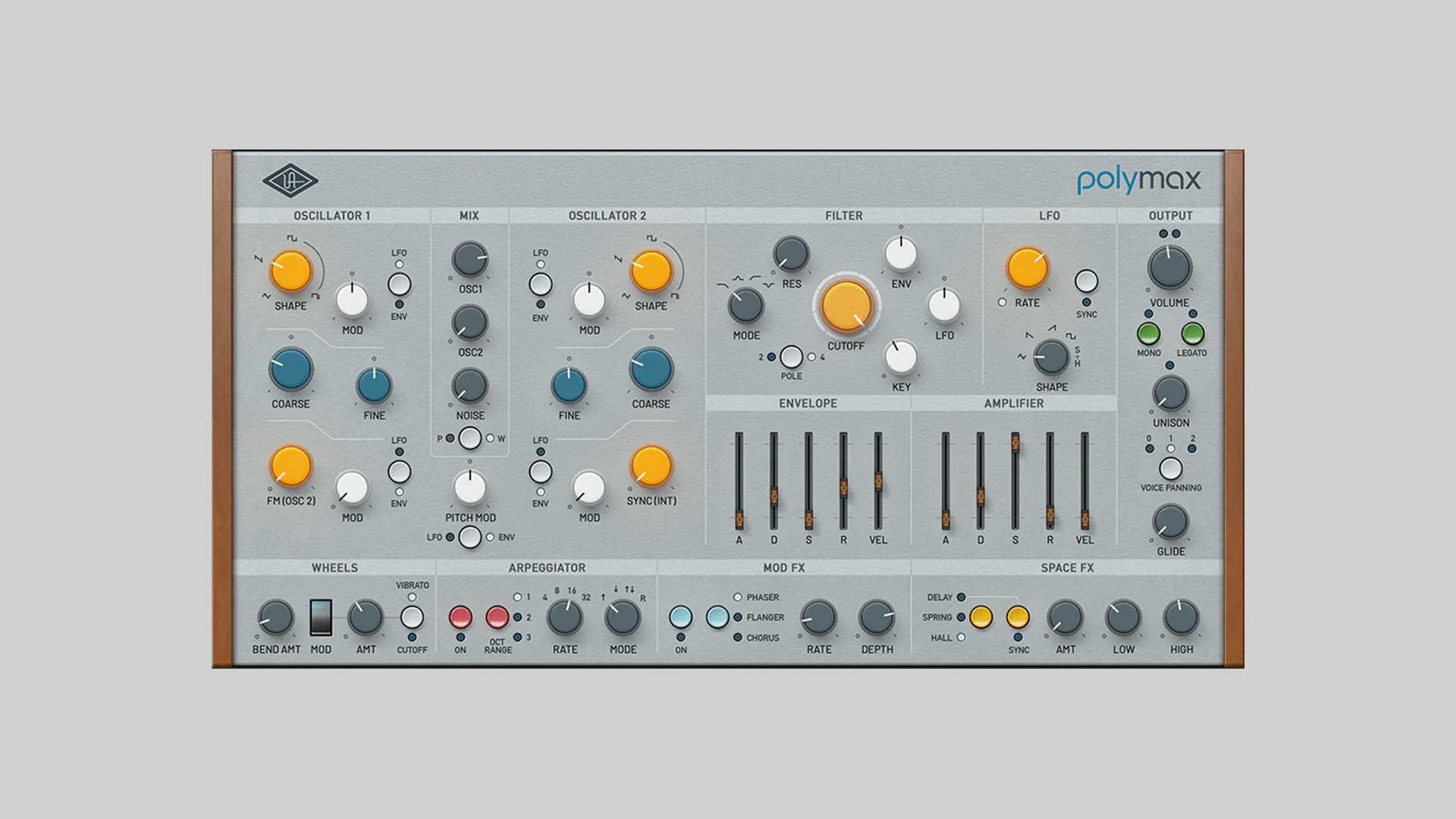The image size is (1456, 819).
Task: Click the Mod FX RATE knob
Action: (x=819, y=617)
